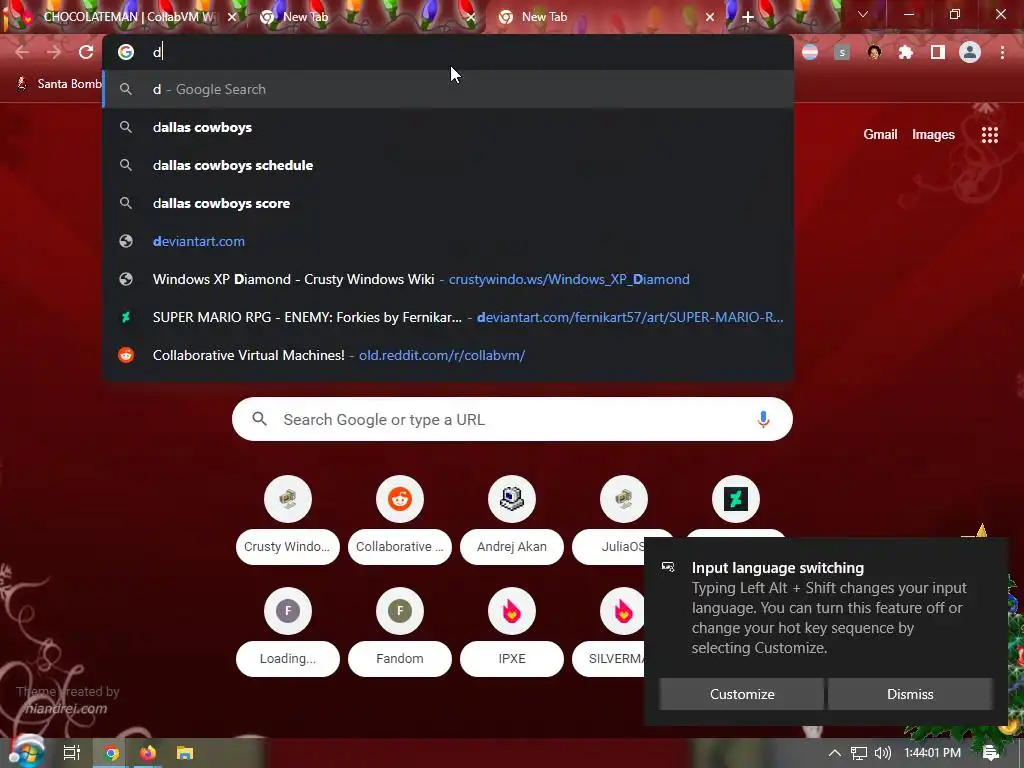Open the Chrome three-dot menu
The width and height of the screenshot is (1024, 768).
[1002, 52]
